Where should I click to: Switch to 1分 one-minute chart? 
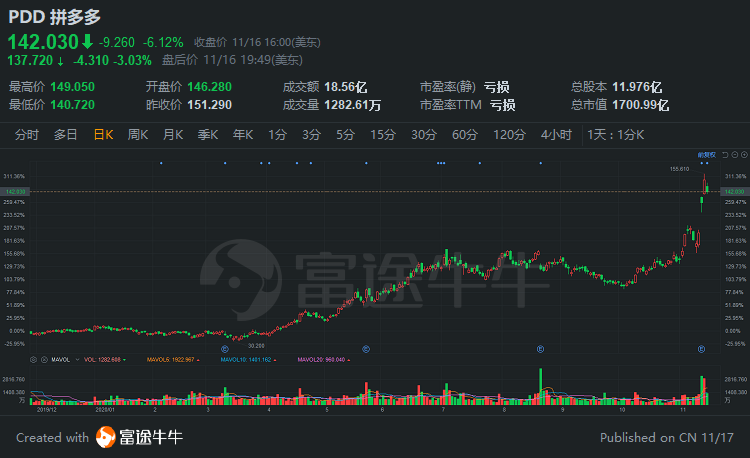pyautogui.click(x=277, y=135)
